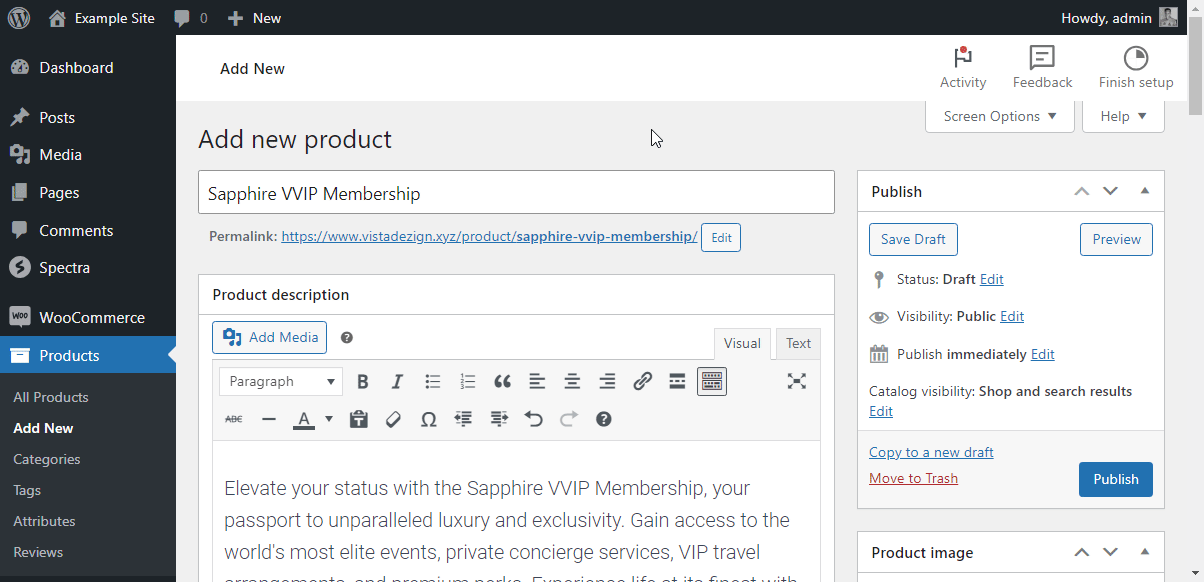Open Example Site home link
This screenshot has height=582, width=1204.
(101, 18)
